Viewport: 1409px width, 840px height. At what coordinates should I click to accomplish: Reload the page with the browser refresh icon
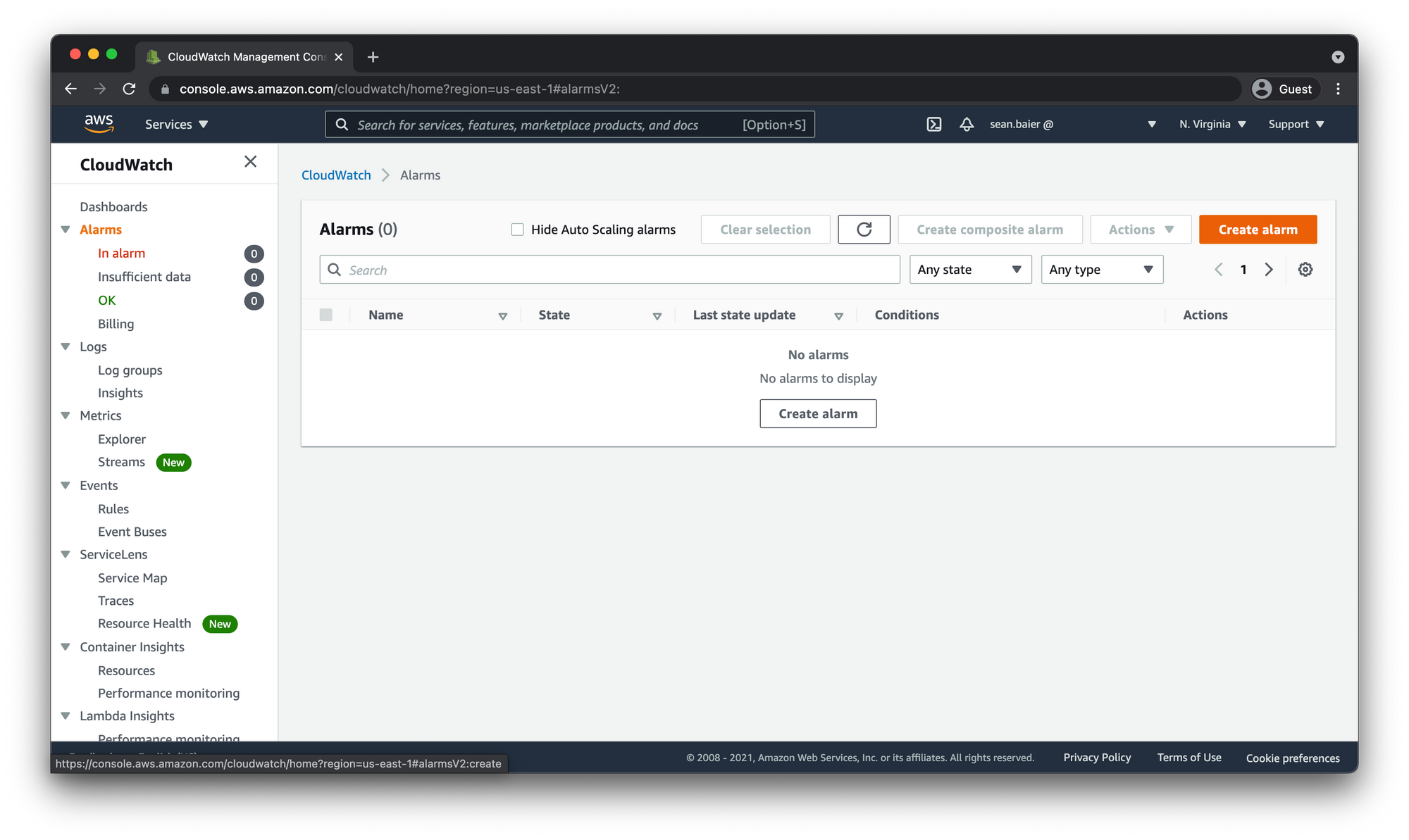click(129, 89)
